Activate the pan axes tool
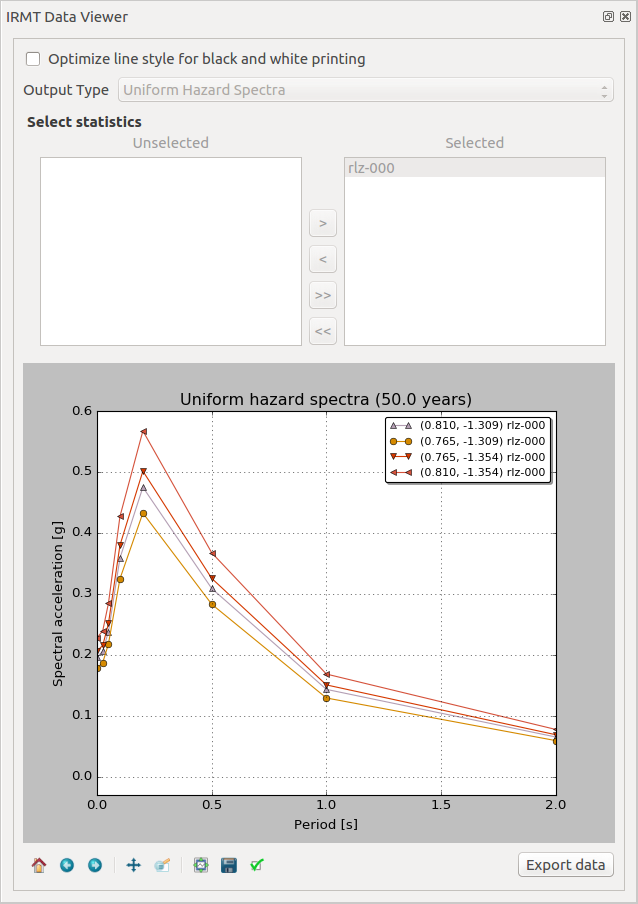This screenshot has width=638, height=904. pos(134,865)
